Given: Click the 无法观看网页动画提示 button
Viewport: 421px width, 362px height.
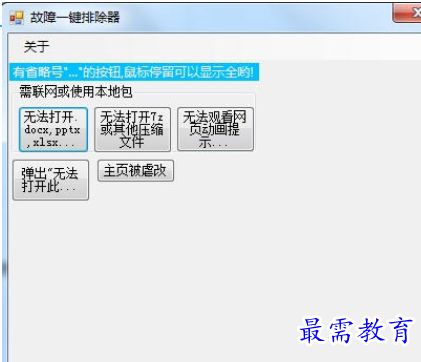Looking at the screenshot, I should click(x=215, y=129).
